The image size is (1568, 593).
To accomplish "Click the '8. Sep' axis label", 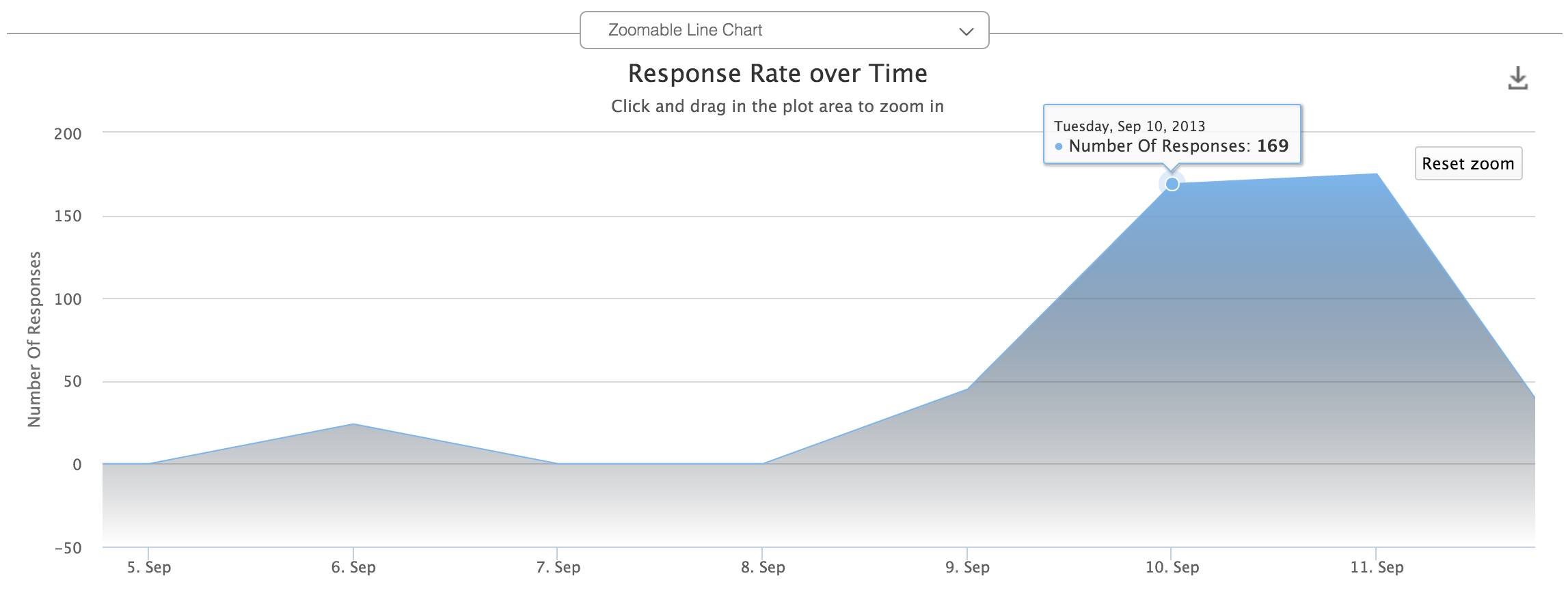I will (x=763, y=567).
